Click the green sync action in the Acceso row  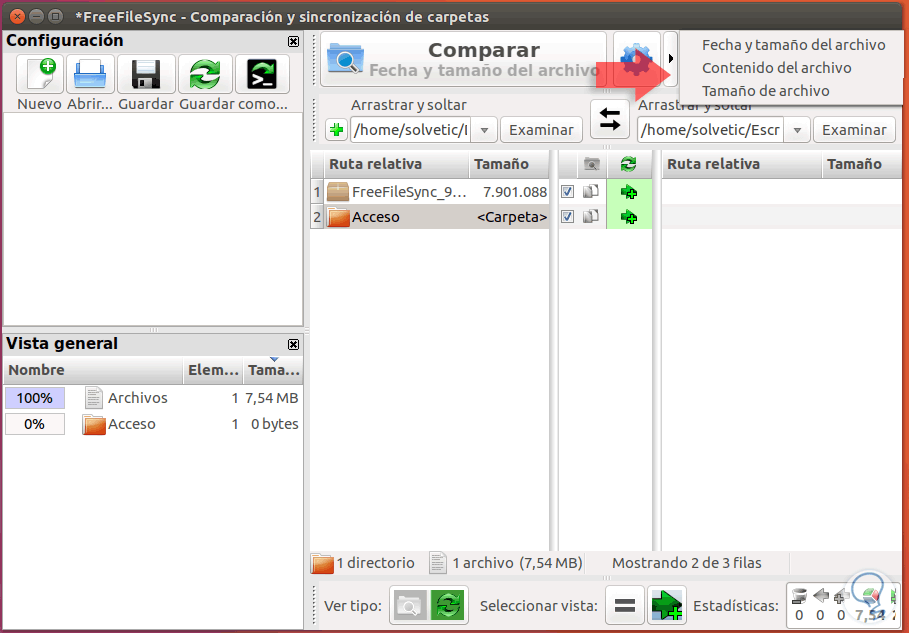(629, 217)
